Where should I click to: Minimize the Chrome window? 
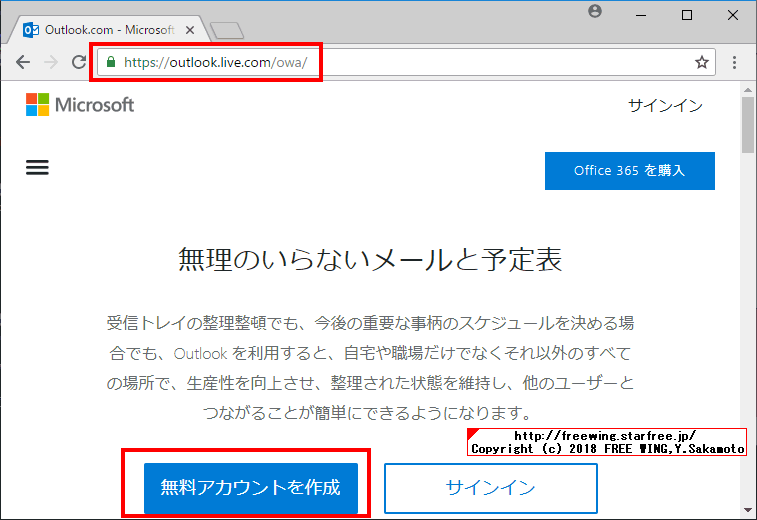641,15
